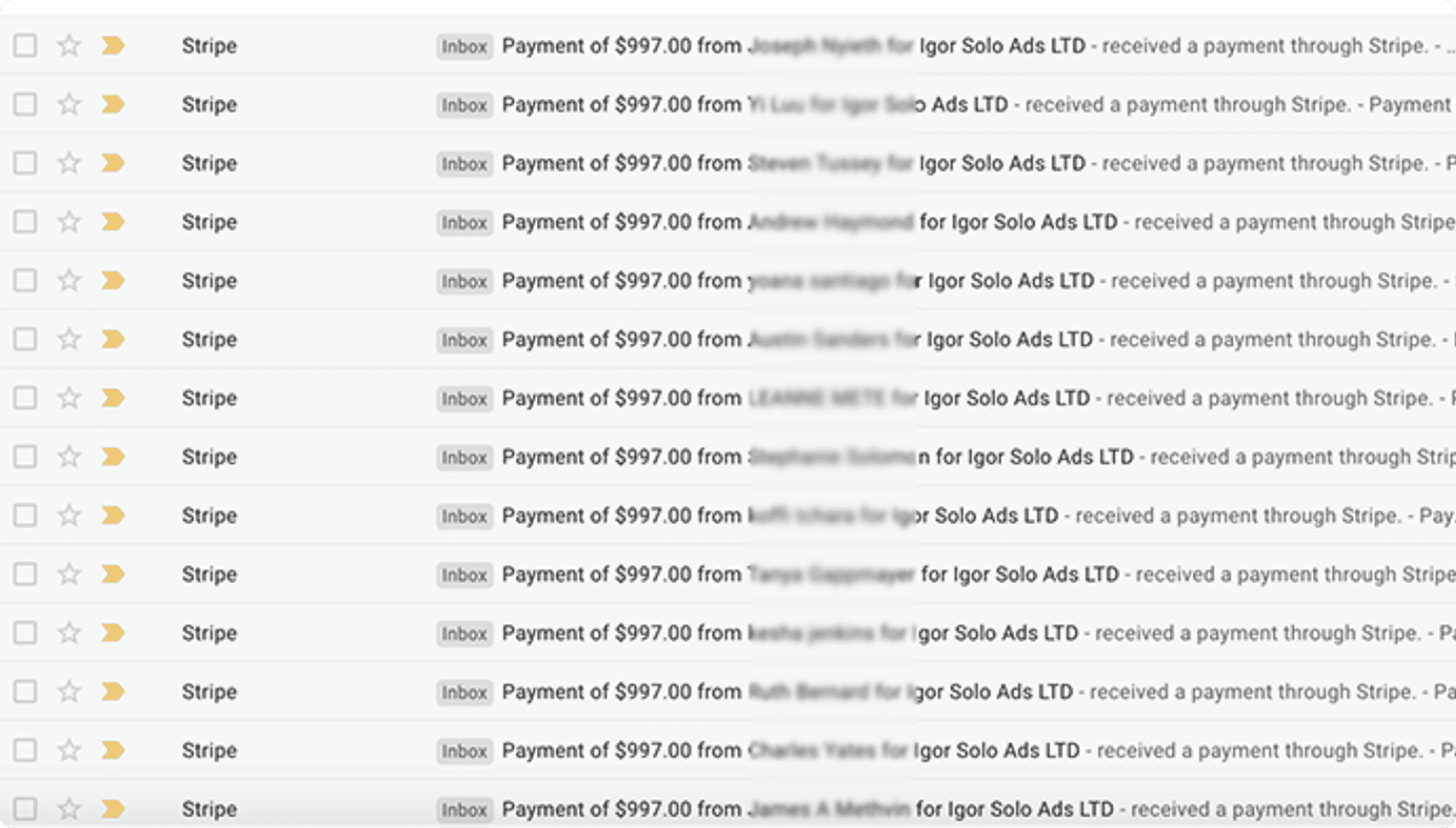The image size is (1456, 828).
Task: Click the Inbox label on the eighth email row
Action: pos(464,457)
